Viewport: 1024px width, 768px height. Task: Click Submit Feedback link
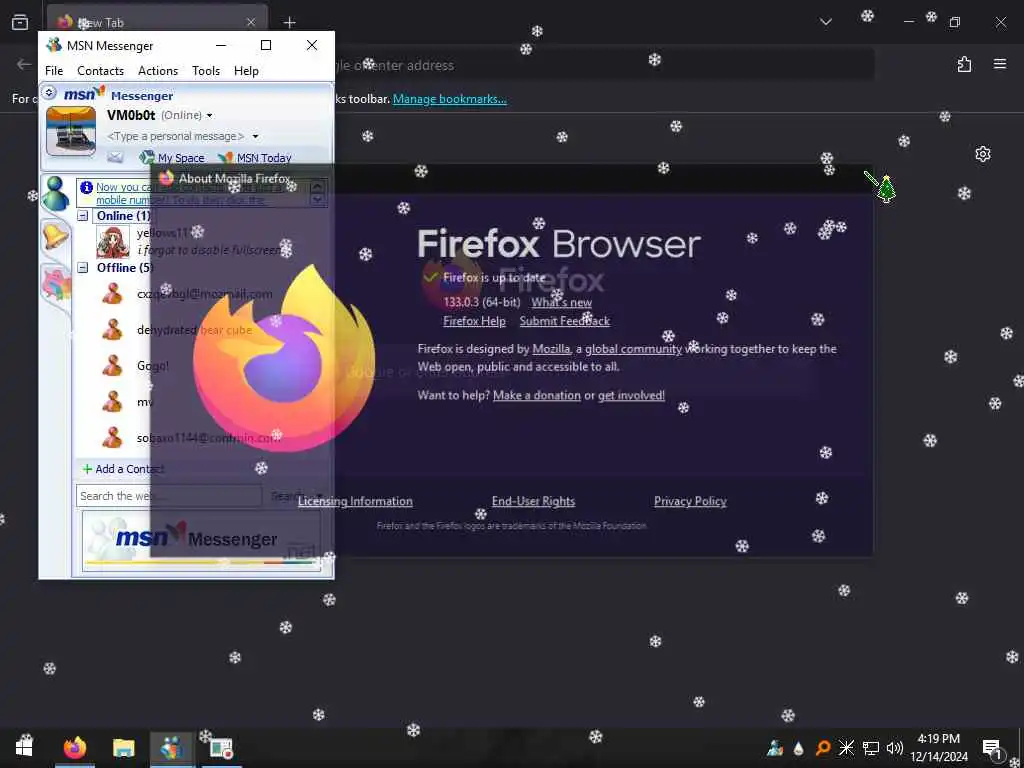565,321
